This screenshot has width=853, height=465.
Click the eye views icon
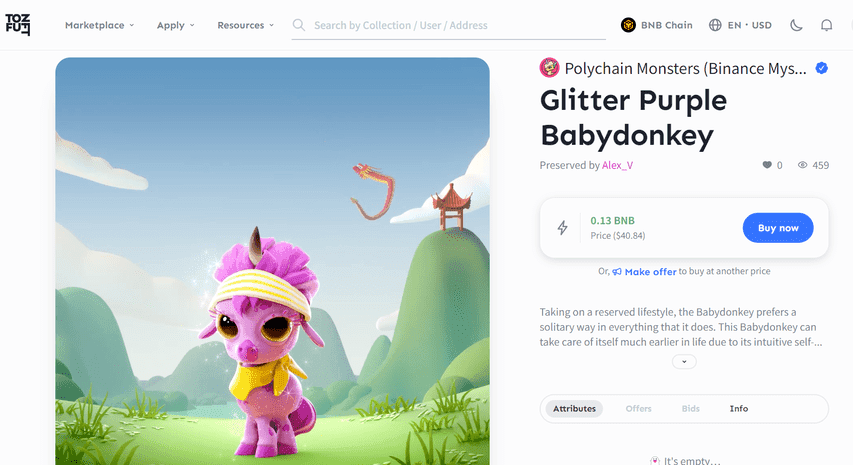pyautogui.click(x=802, y=165)
